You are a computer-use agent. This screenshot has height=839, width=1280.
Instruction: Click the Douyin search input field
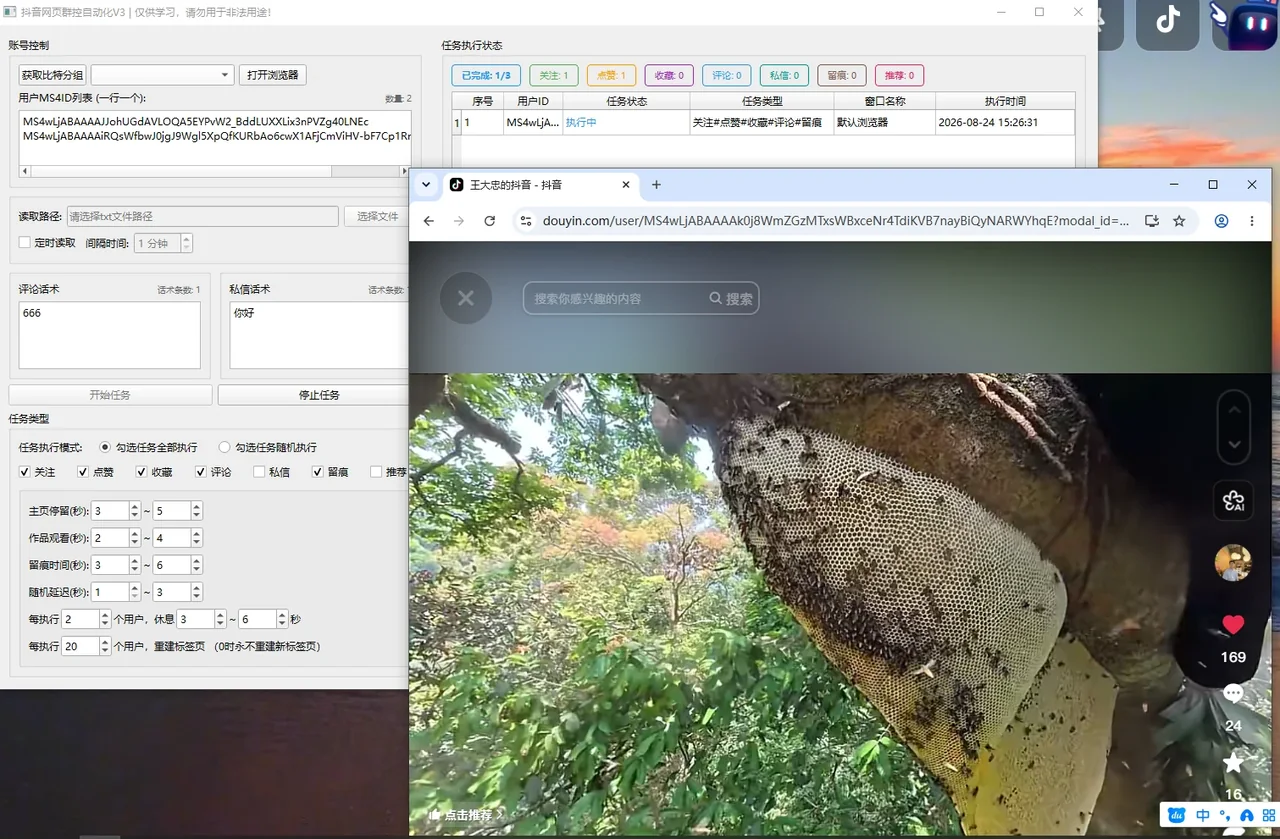click(x=616, y=298)
